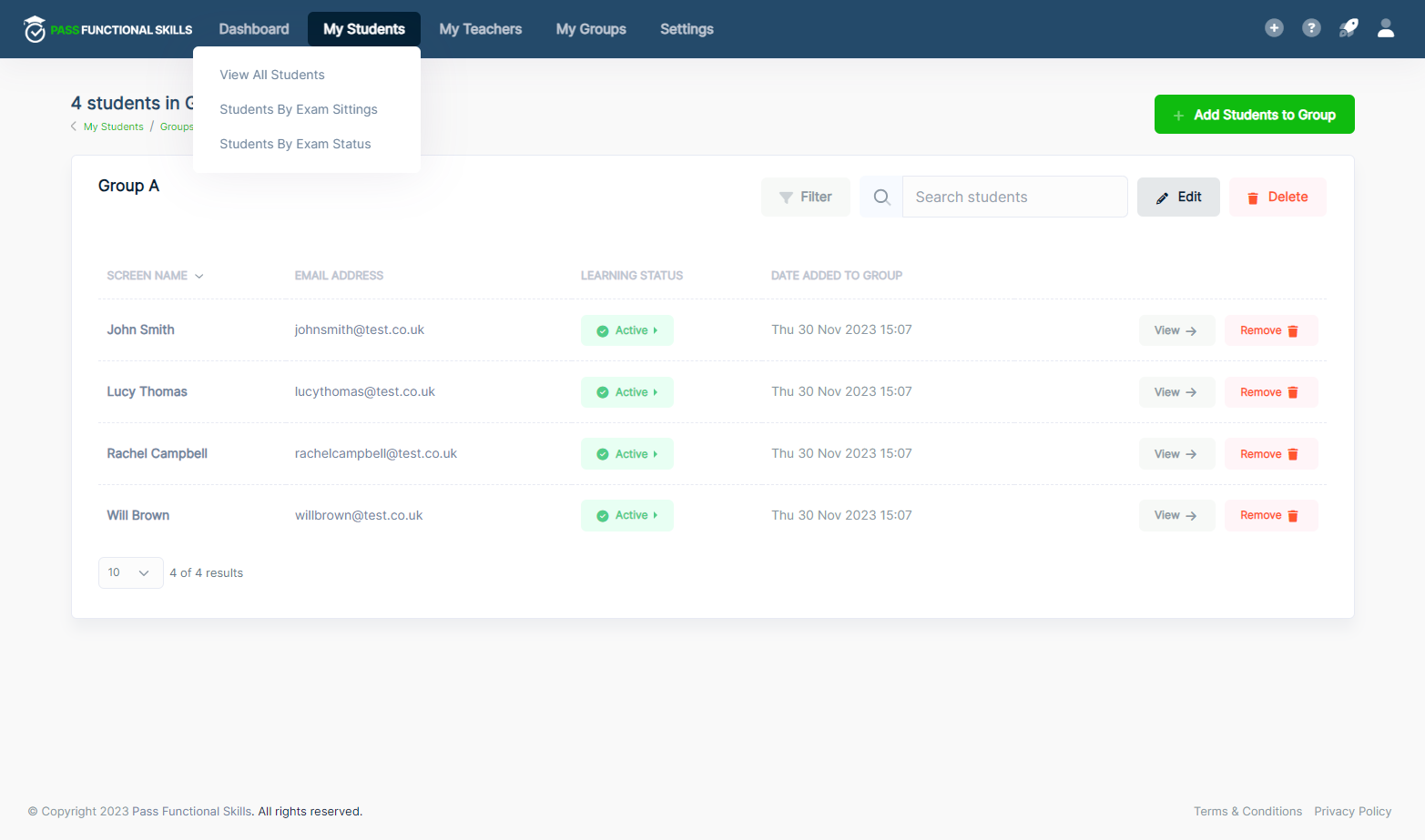Click the Group A heading
1425x840 pixels.
point(128,186)
